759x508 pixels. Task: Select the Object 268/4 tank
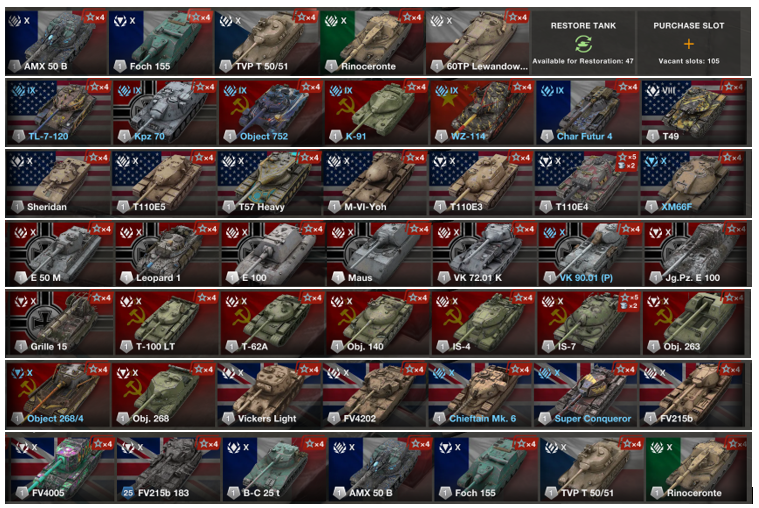(58, 395)
